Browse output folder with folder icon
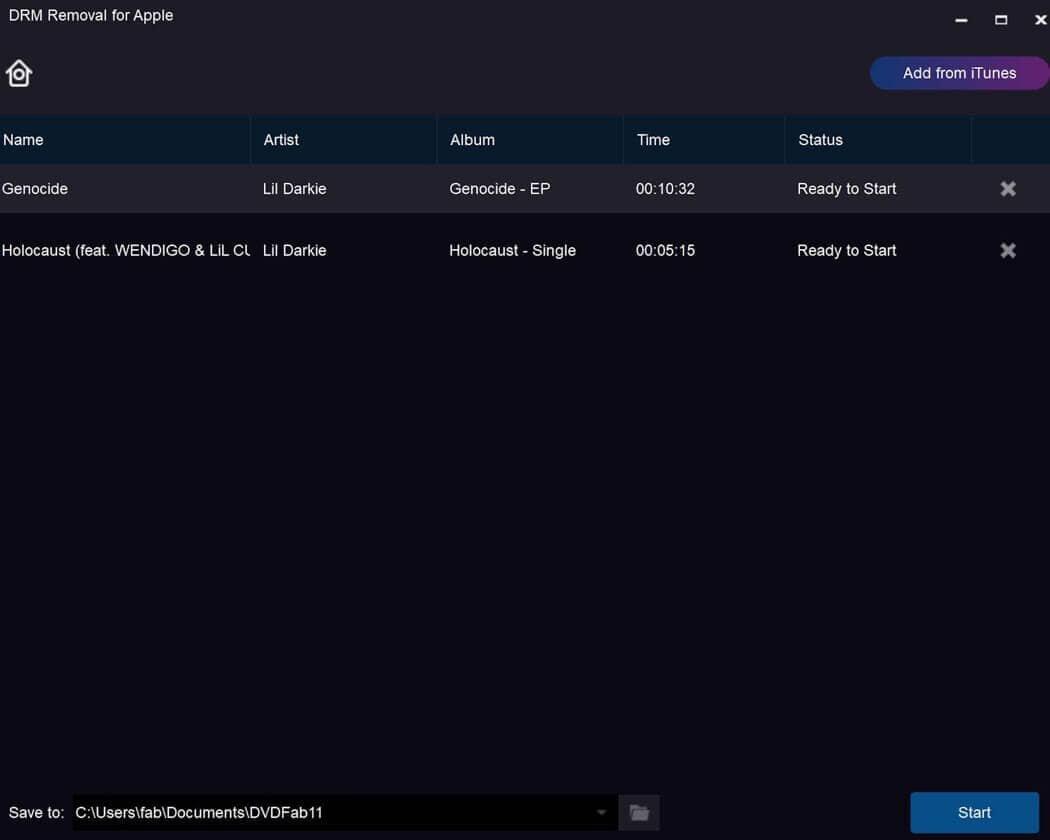This screenshot has height=840, width=1050. (640, 813)
